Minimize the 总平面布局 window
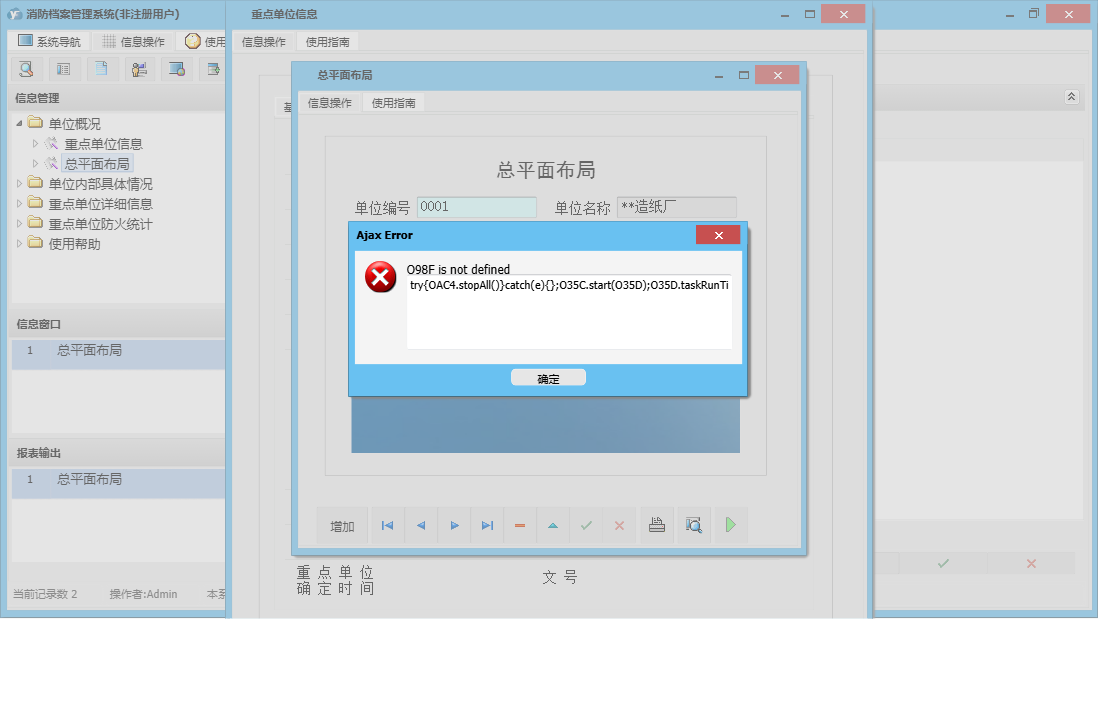Viewport: 1098px width, 705px height. click(x=718, y=76)
